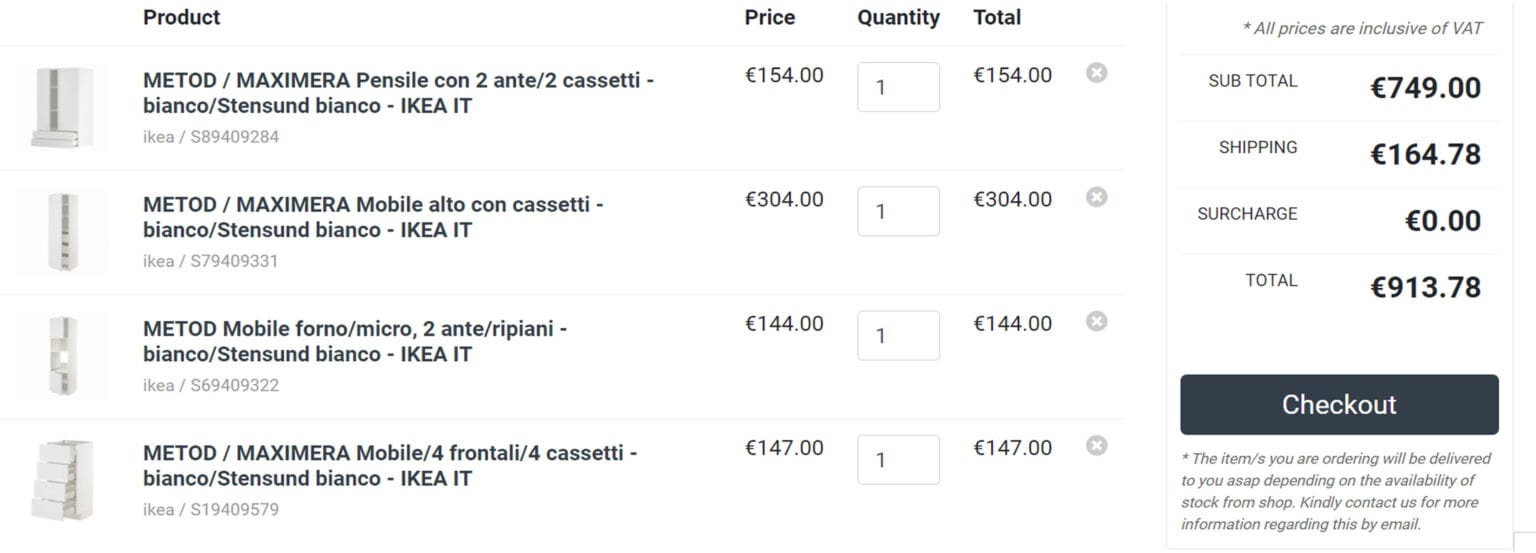Click the 4 frontali/4 cassetti thumbnail
This screenshot has width=1536, height=553.
[x=62, y=480]
